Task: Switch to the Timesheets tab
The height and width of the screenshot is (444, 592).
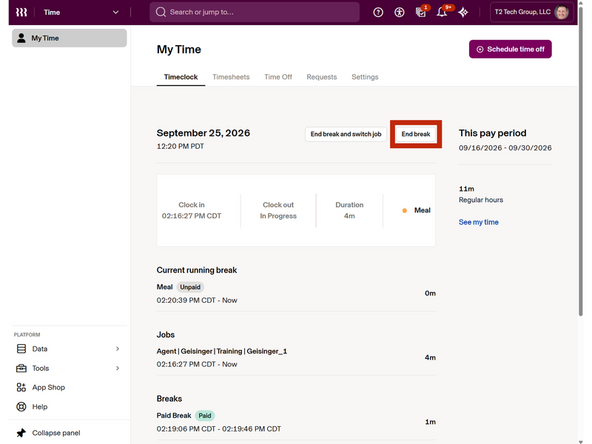Action: (231, 77)
